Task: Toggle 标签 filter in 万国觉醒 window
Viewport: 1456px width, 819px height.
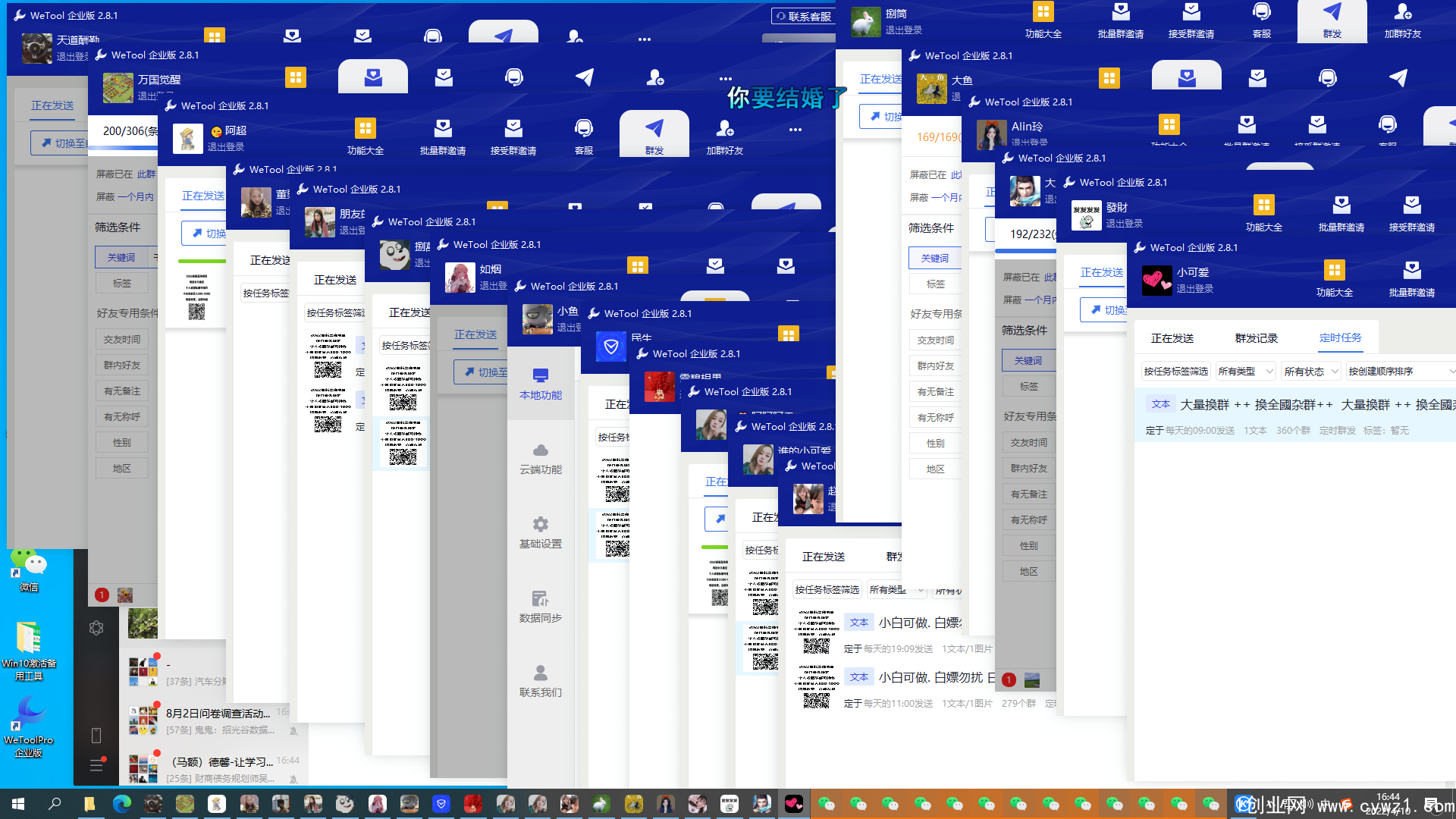Action: coord(121,283)
